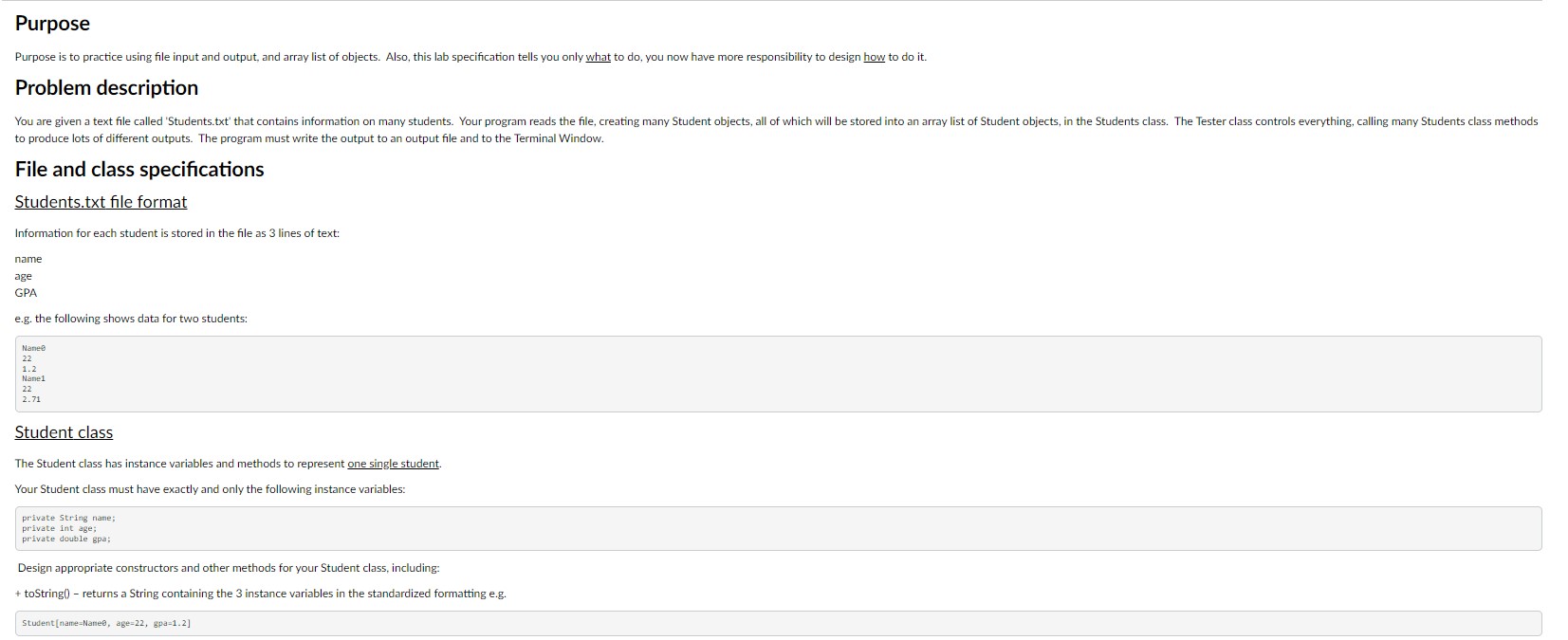Screen dimensions: 1568x640
Task: Click the '+ toString()' method description line
Action: point(261,594)
